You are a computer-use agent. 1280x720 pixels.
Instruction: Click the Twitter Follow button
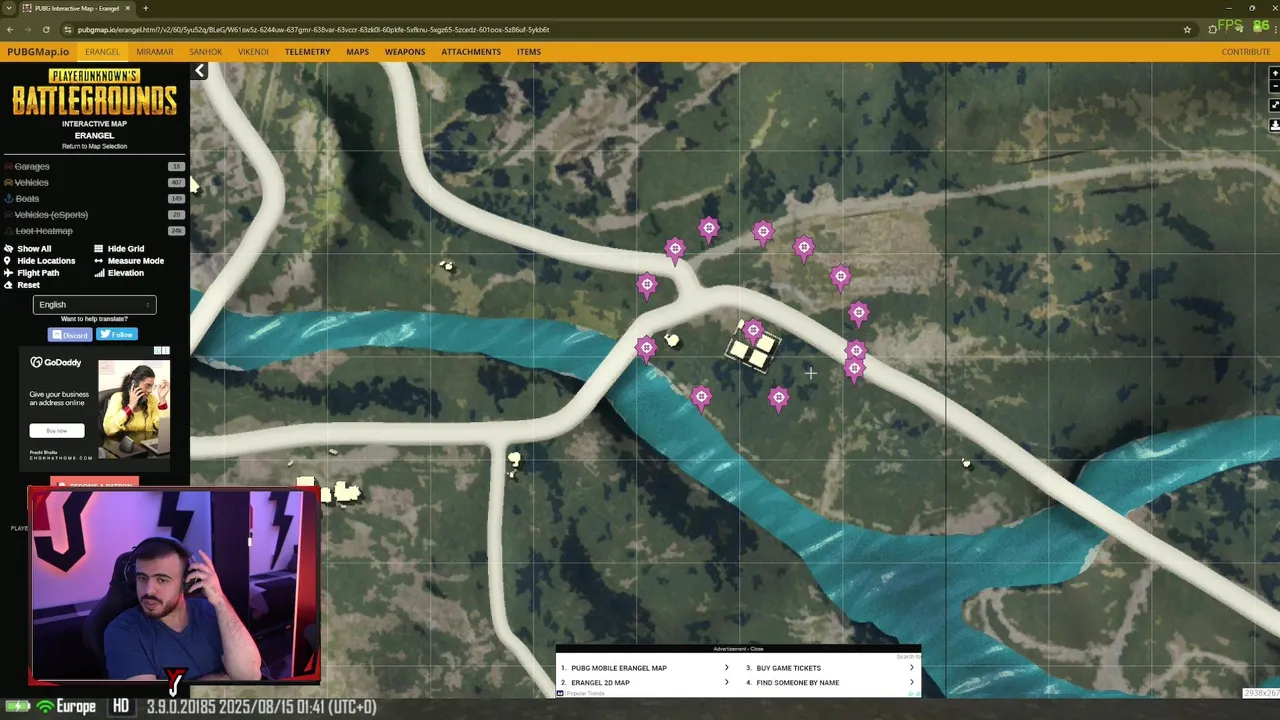(117, 335)
